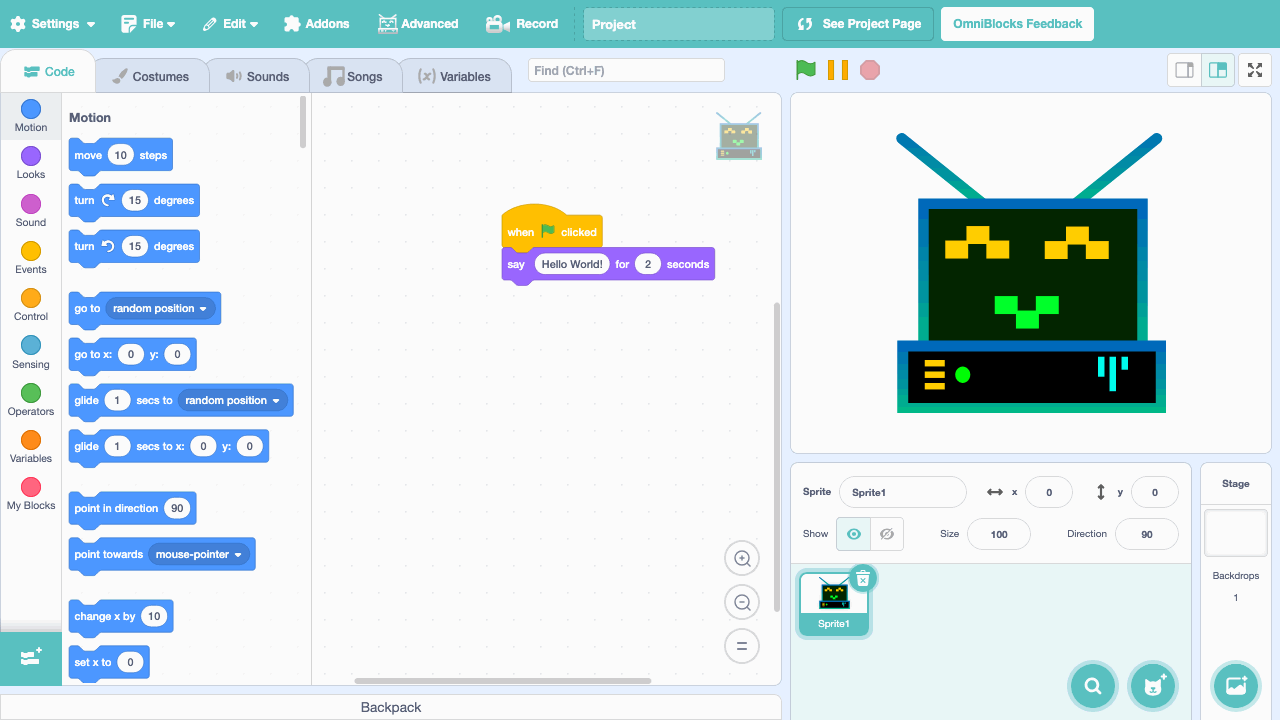Image resolution: width=1280 pixels, height=720 pixels.
Task: Show the sprite with eye icon
Action: [853, 534]
